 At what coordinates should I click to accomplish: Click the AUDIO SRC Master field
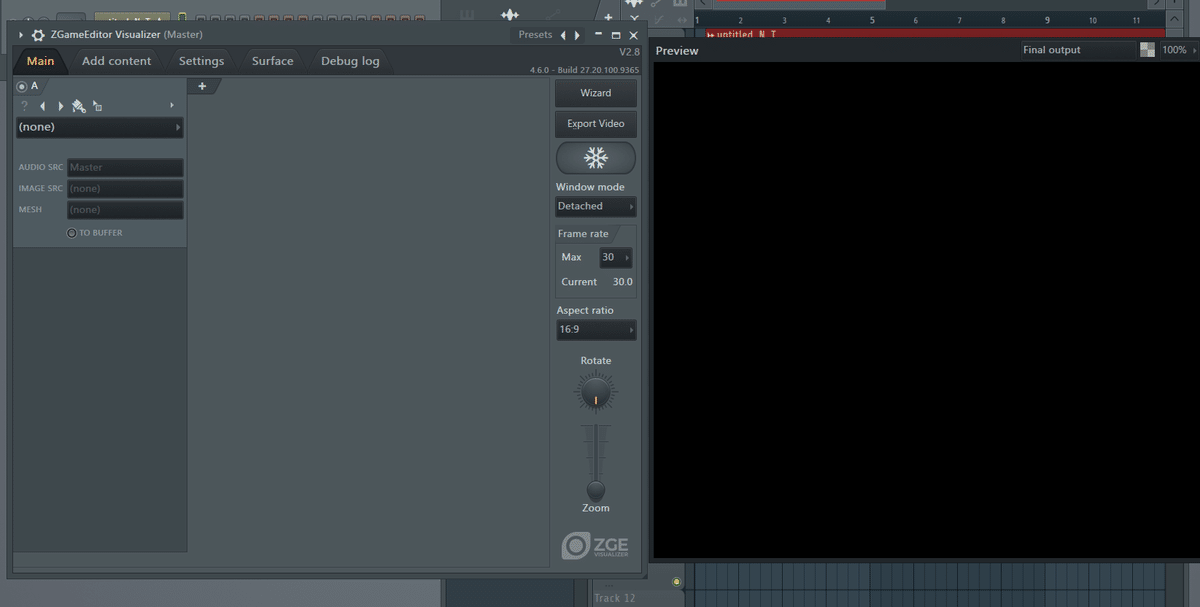click(x=125, y=167)
